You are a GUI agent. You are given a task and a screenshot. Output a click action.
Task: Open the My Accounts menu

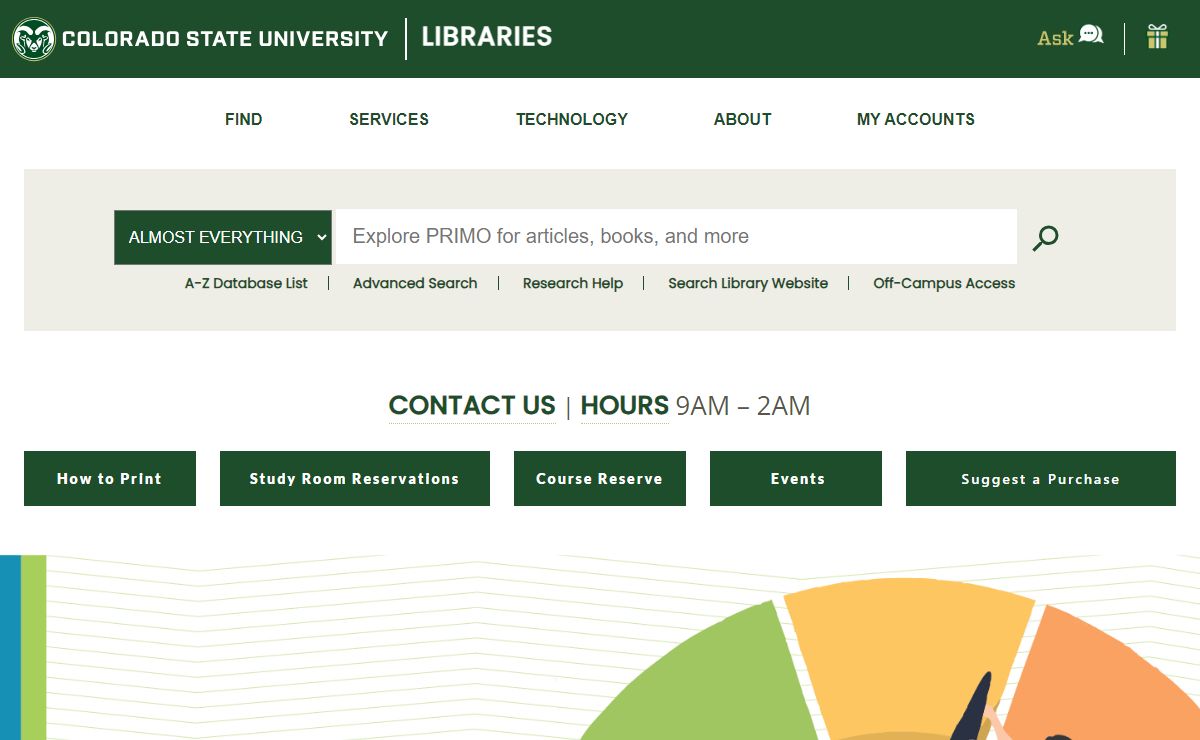[916, 119]
